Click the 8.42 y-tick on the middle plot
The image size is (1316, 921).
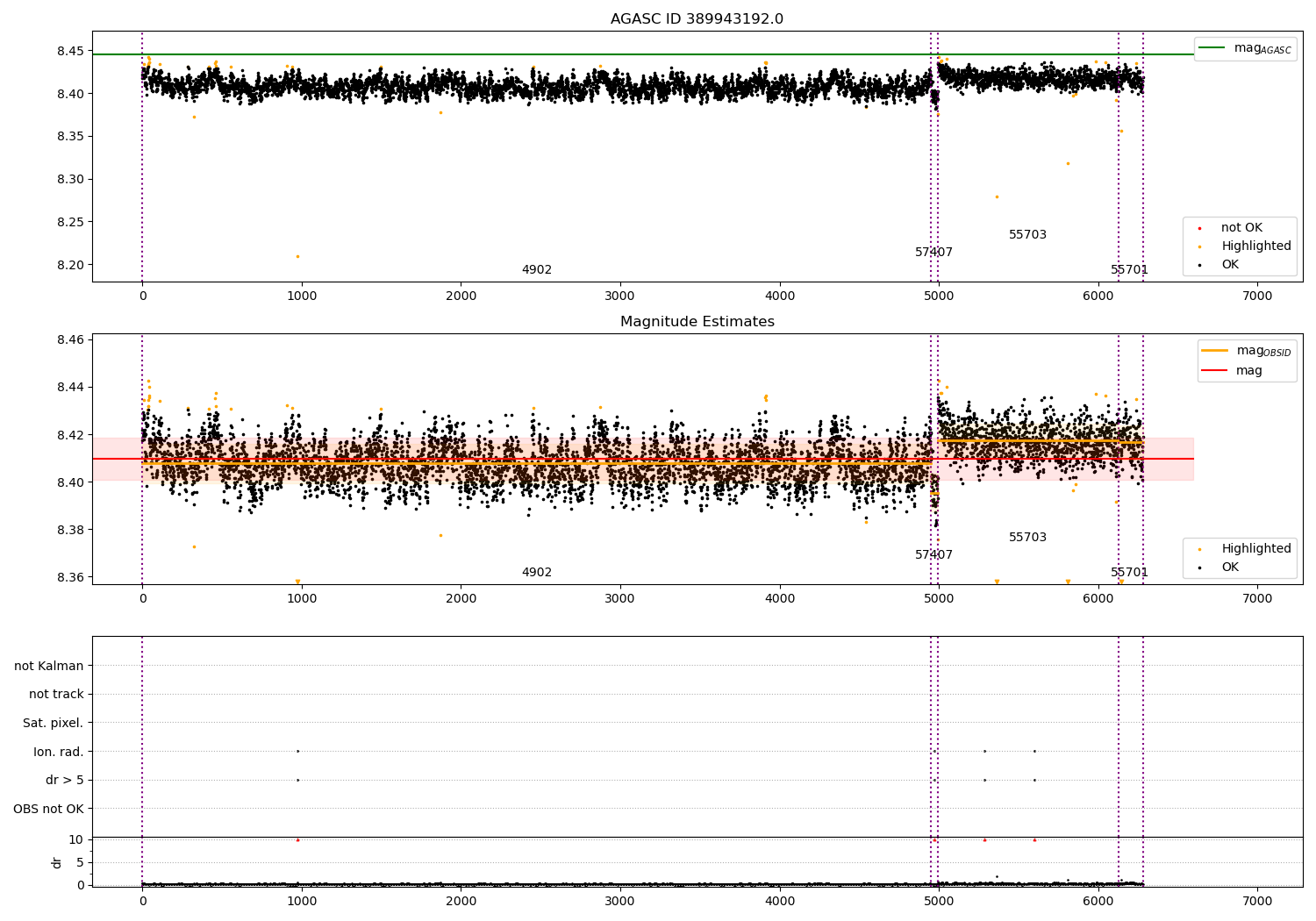pos(69,435)
